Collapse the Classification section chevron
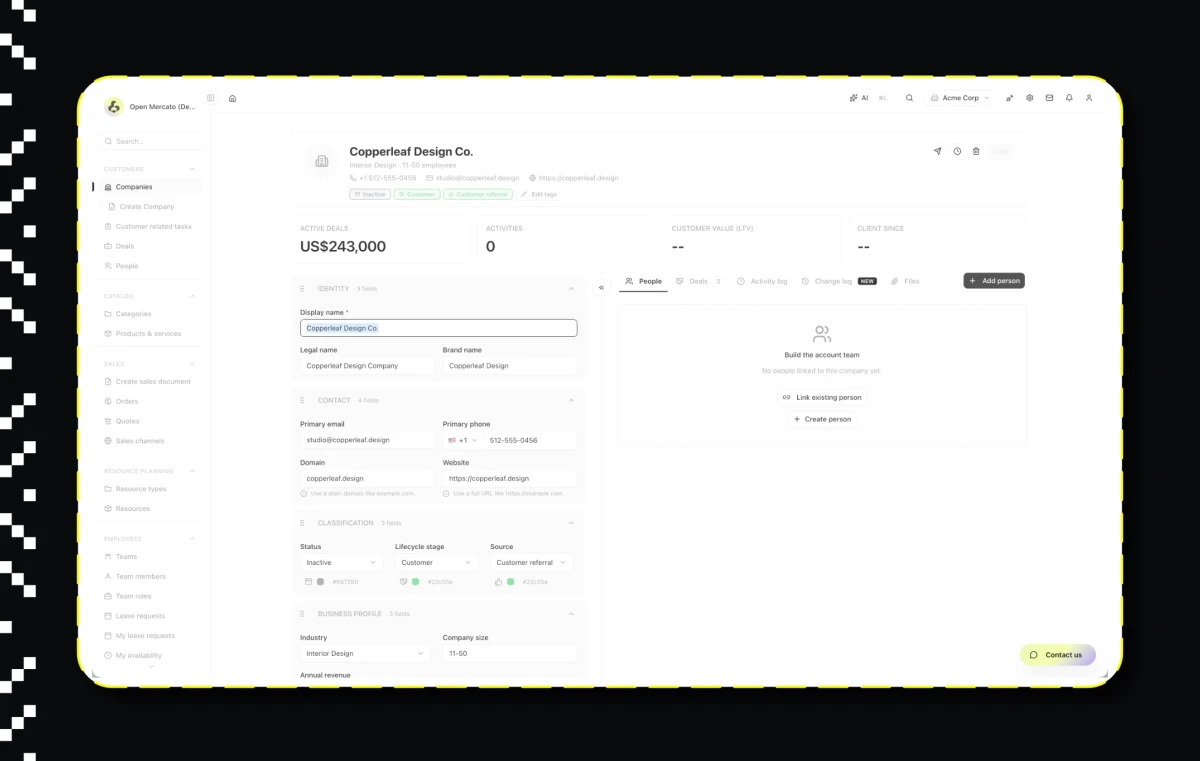Image resolution: width=1200 pixels, height=761 pixels. click(571, 523)
